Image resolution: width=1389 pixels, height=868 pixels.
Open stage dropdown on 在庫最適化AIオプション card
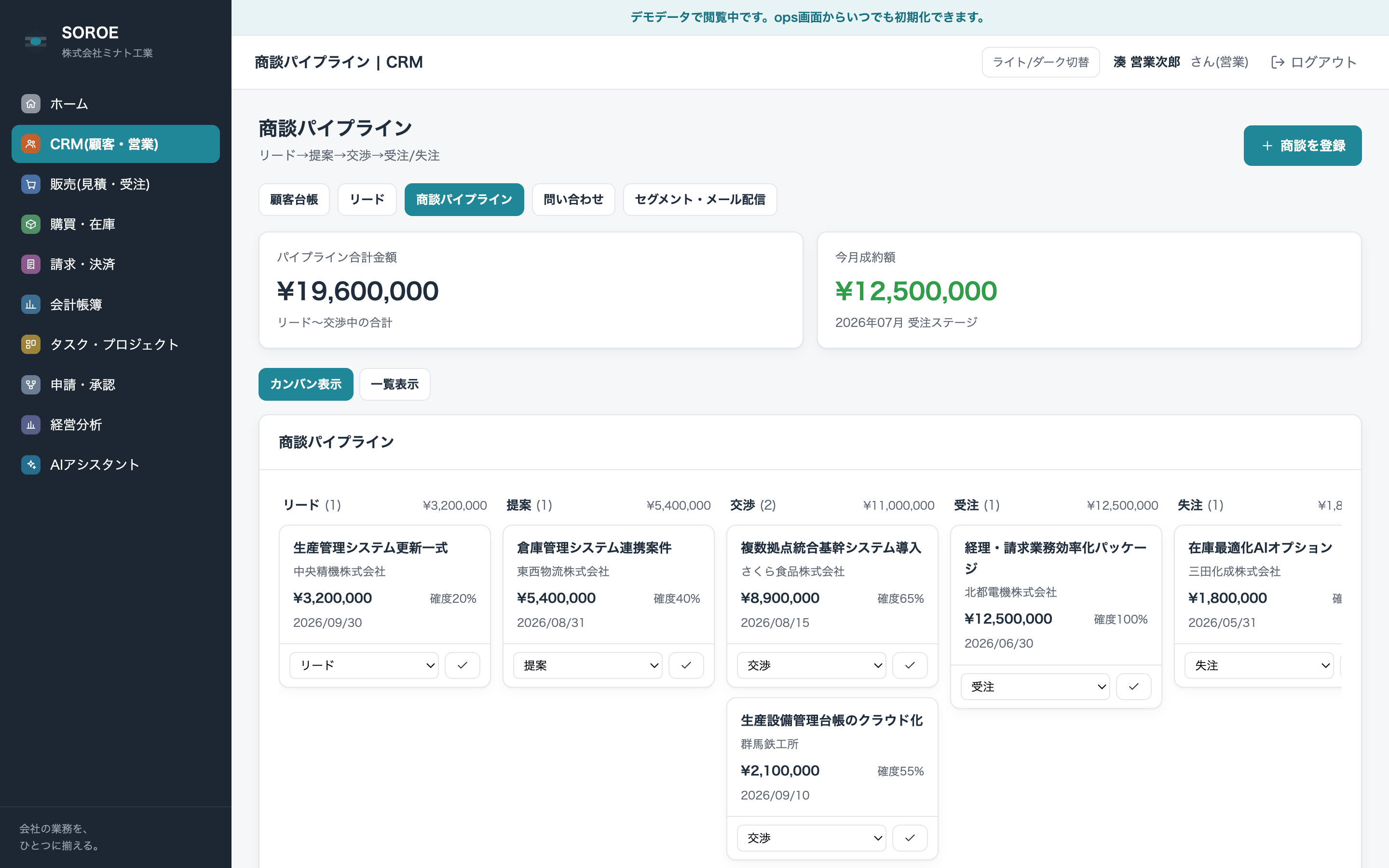1259,665
